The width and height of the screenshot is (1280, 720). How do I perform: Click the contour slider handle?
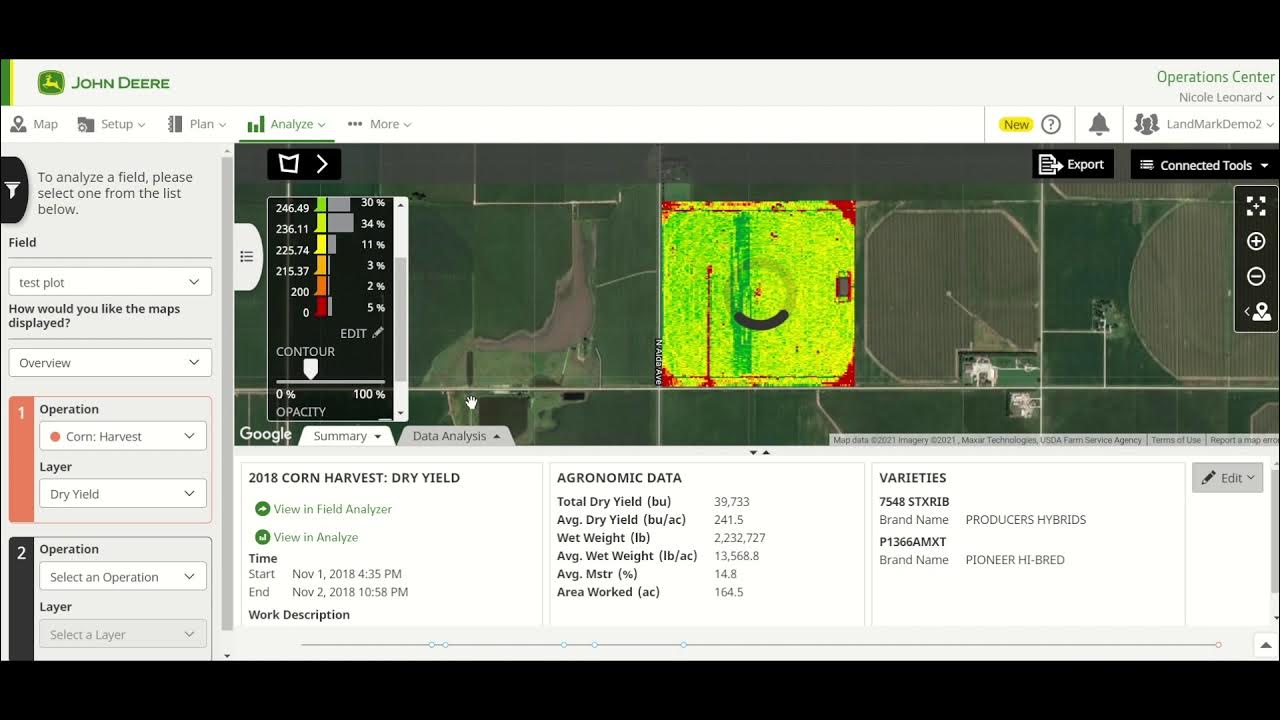point(310,369)
